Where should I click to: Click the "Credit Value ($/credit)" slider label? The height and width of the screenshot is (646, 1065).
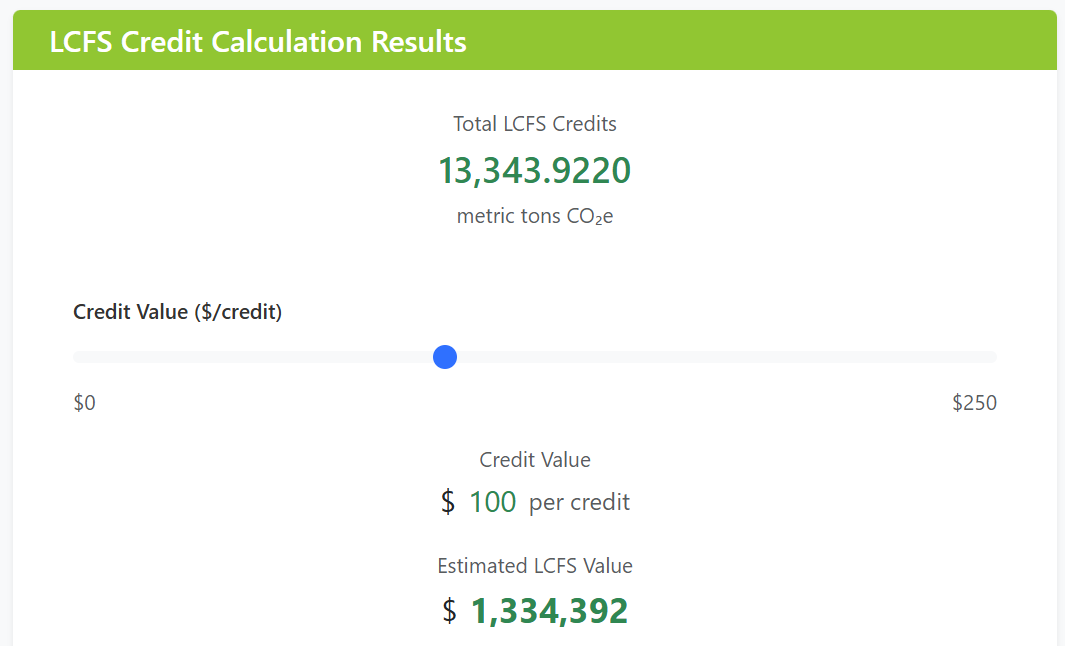click(x=178, y=312)
